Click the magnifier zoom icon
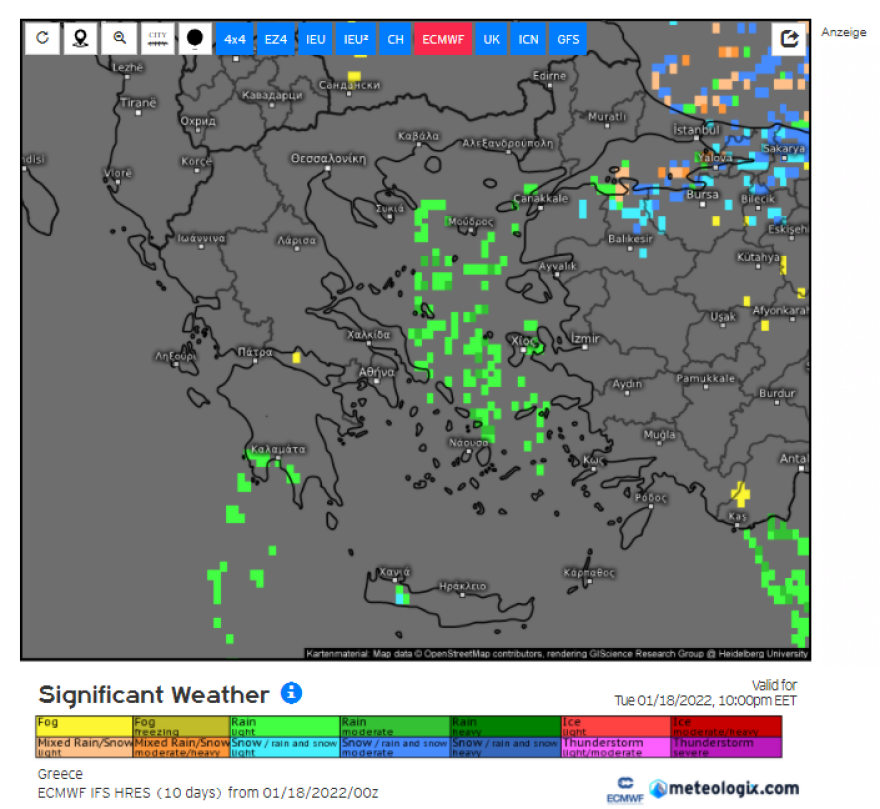 (119, 38)
